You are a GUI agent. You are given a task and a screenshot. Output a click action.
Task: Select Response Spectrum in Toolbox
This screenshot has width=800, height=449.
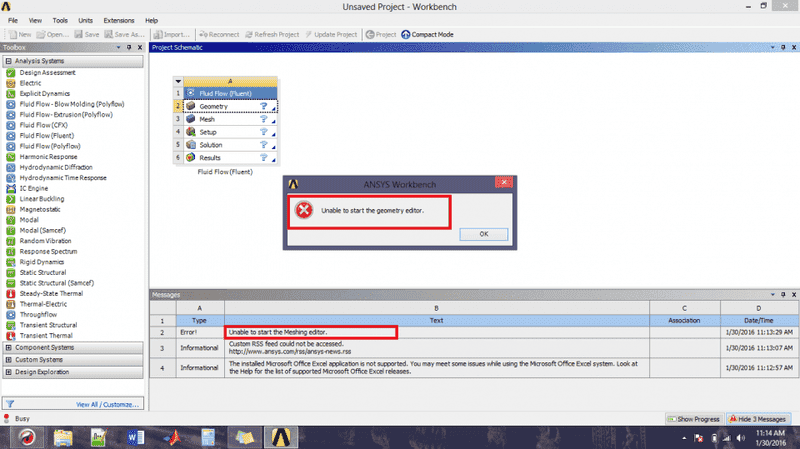click(x=48, y=252)
